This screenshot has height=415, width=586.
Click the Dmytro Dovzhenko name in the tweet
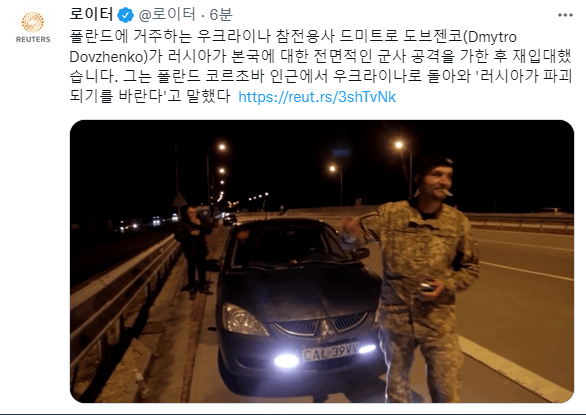click(x=492, y=37)
